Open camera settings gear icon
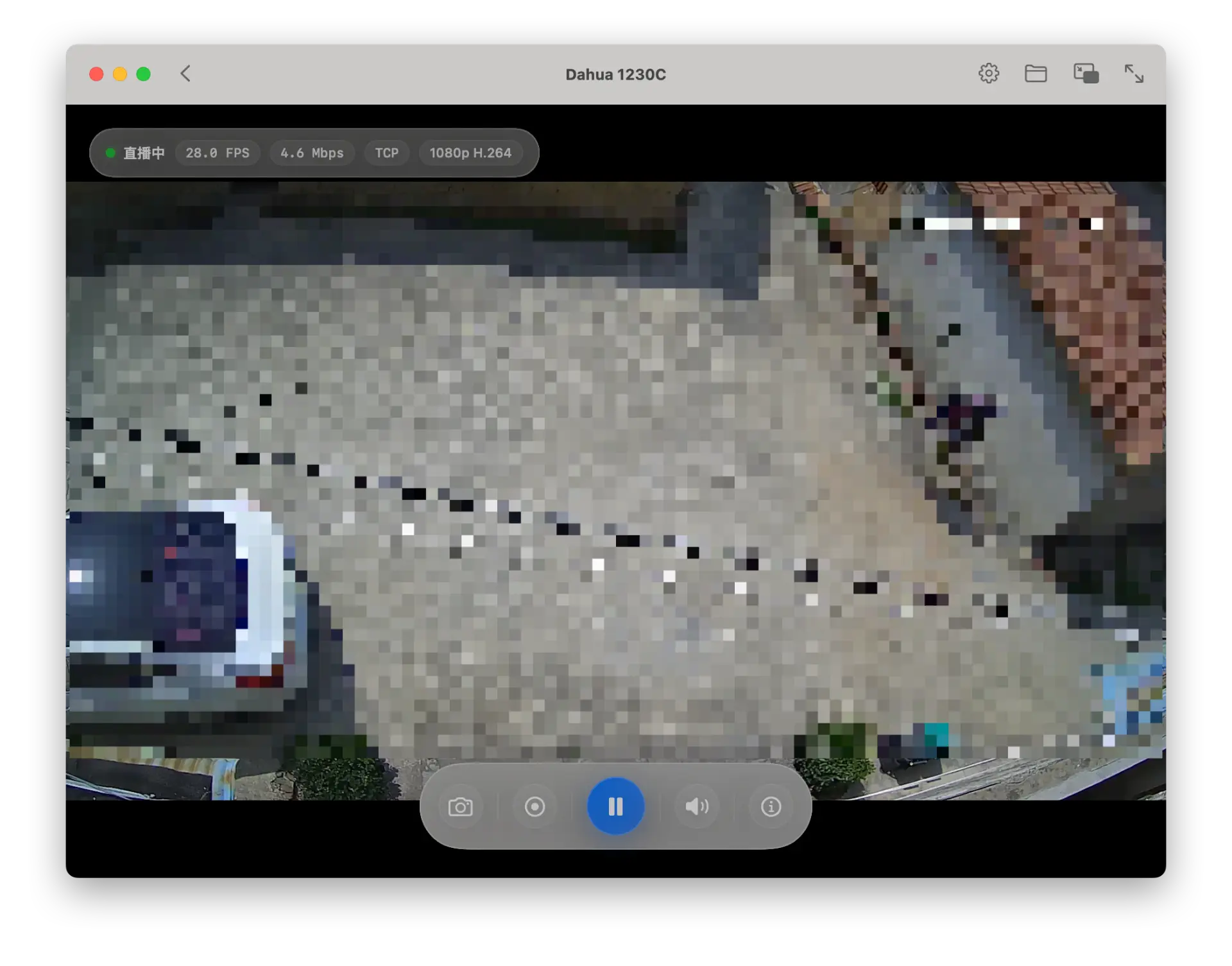Image resolution: width=1232 pixels, height=966 pixels. click(988, 74)
